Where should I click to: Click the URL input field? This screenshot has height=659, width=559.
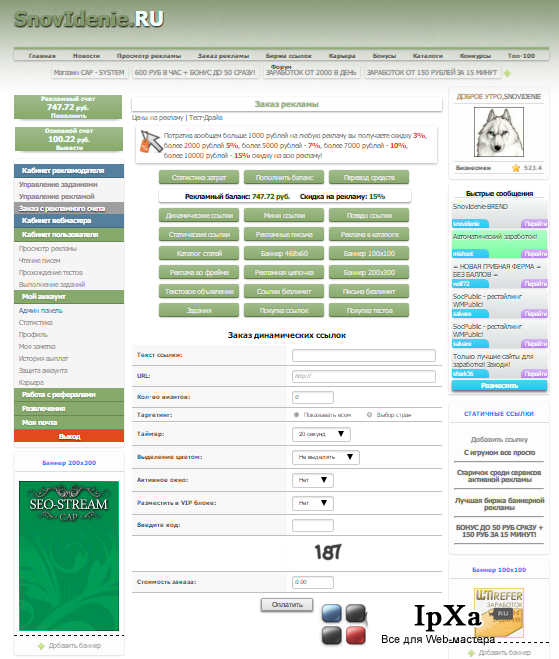(364, 376)
